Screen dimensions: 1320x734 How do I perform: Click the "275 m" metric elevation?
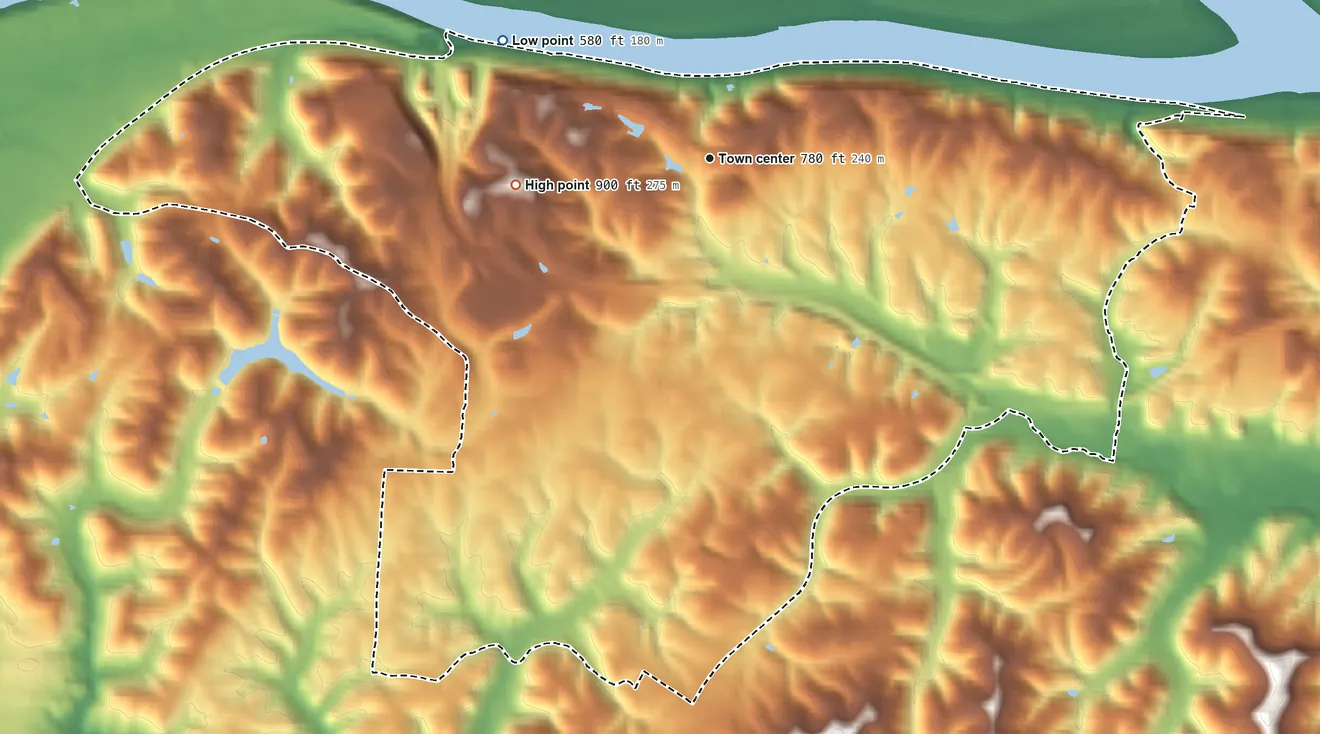[x=662, y=186]
